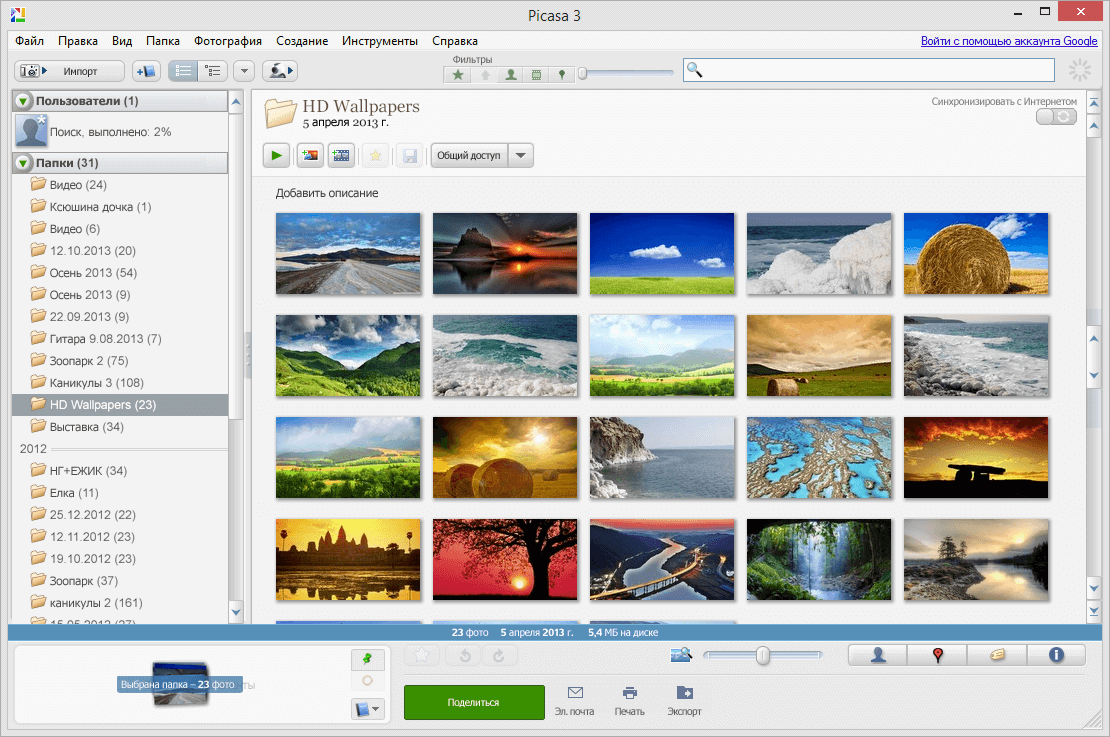Save edited photos with floppy disk icon
The height and width of the screenshot is (737, 1110).
pyautogui.click(x=410, y=155)
